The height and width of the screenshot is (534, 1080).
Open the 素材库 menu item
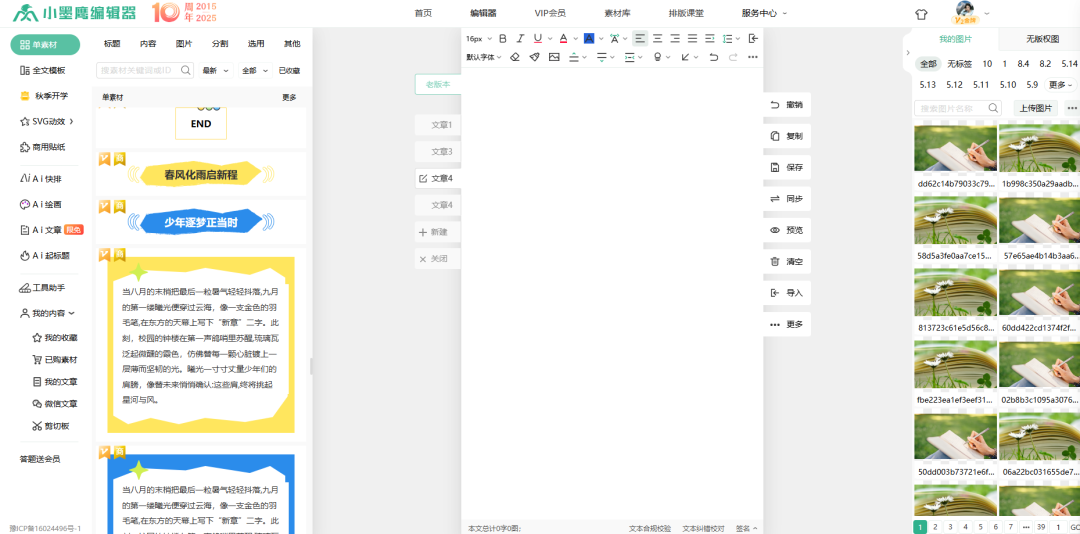click(x=617, y=13)
